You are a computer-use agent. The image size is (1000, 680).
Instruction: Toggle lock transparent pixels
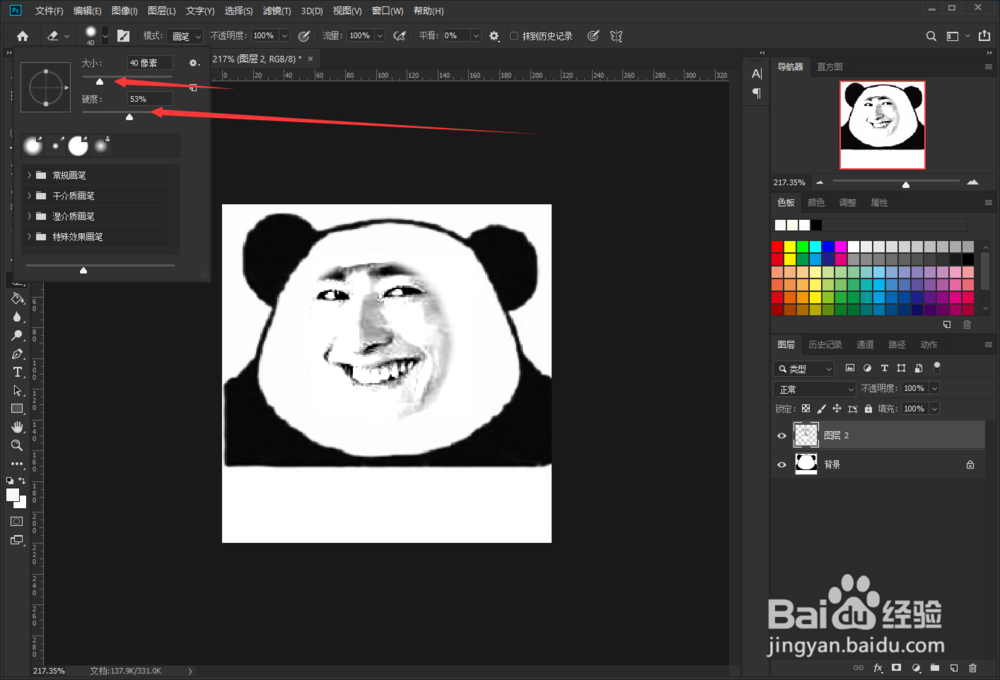(806, 409)
